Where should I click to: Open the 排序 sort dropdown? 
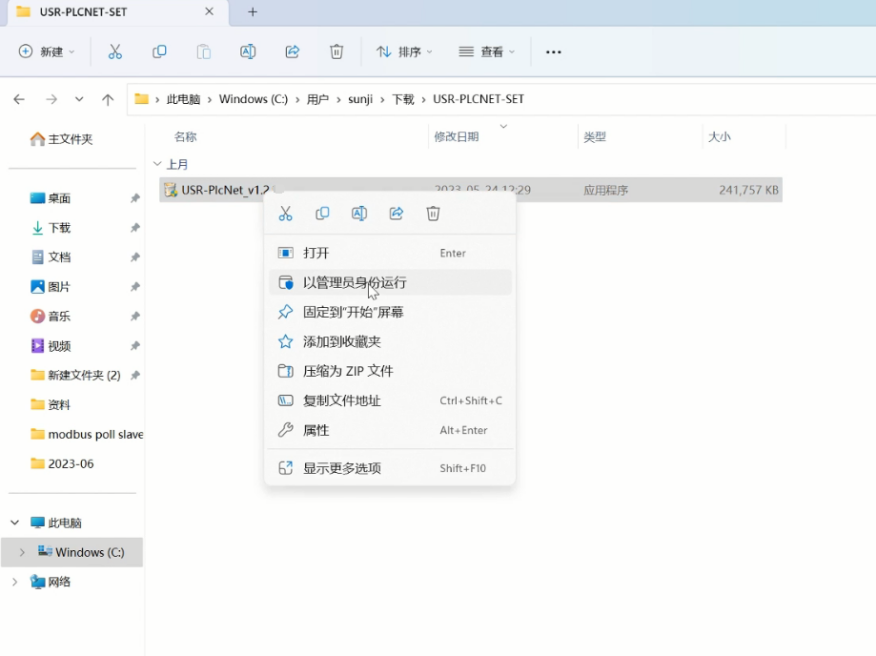pos(404,52)
